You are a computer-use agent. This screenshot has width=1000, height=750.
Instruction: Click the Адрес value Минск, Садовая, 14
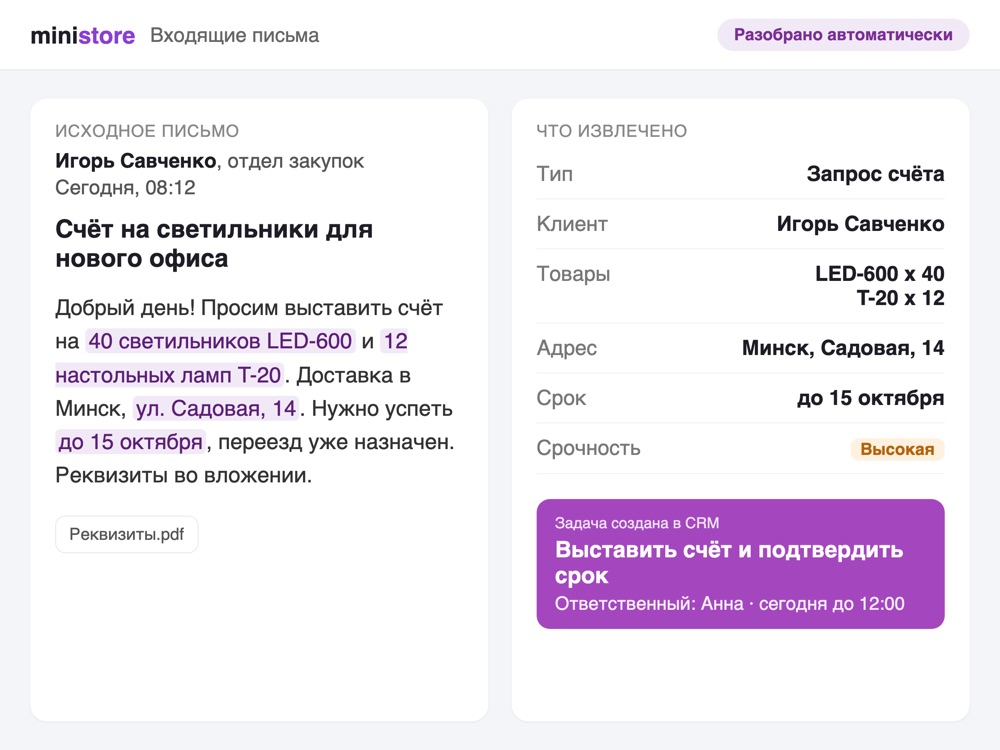(x=843, y=348)
